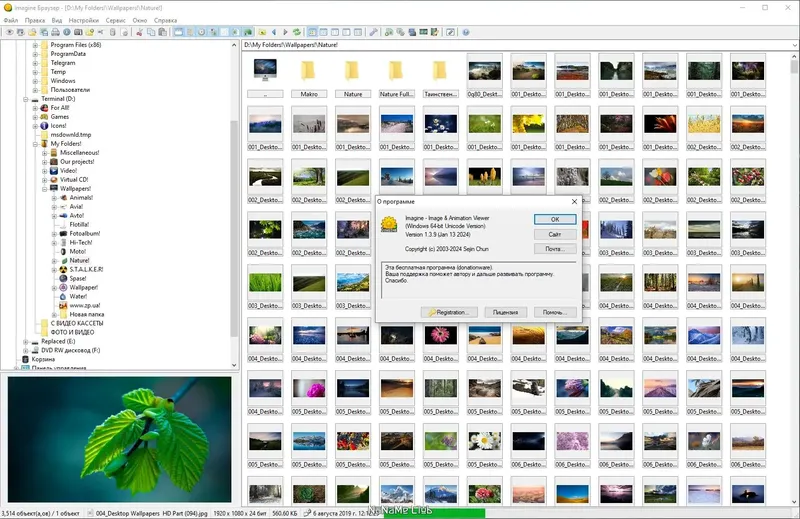Open the Справка menu

(x=165, y=20)
